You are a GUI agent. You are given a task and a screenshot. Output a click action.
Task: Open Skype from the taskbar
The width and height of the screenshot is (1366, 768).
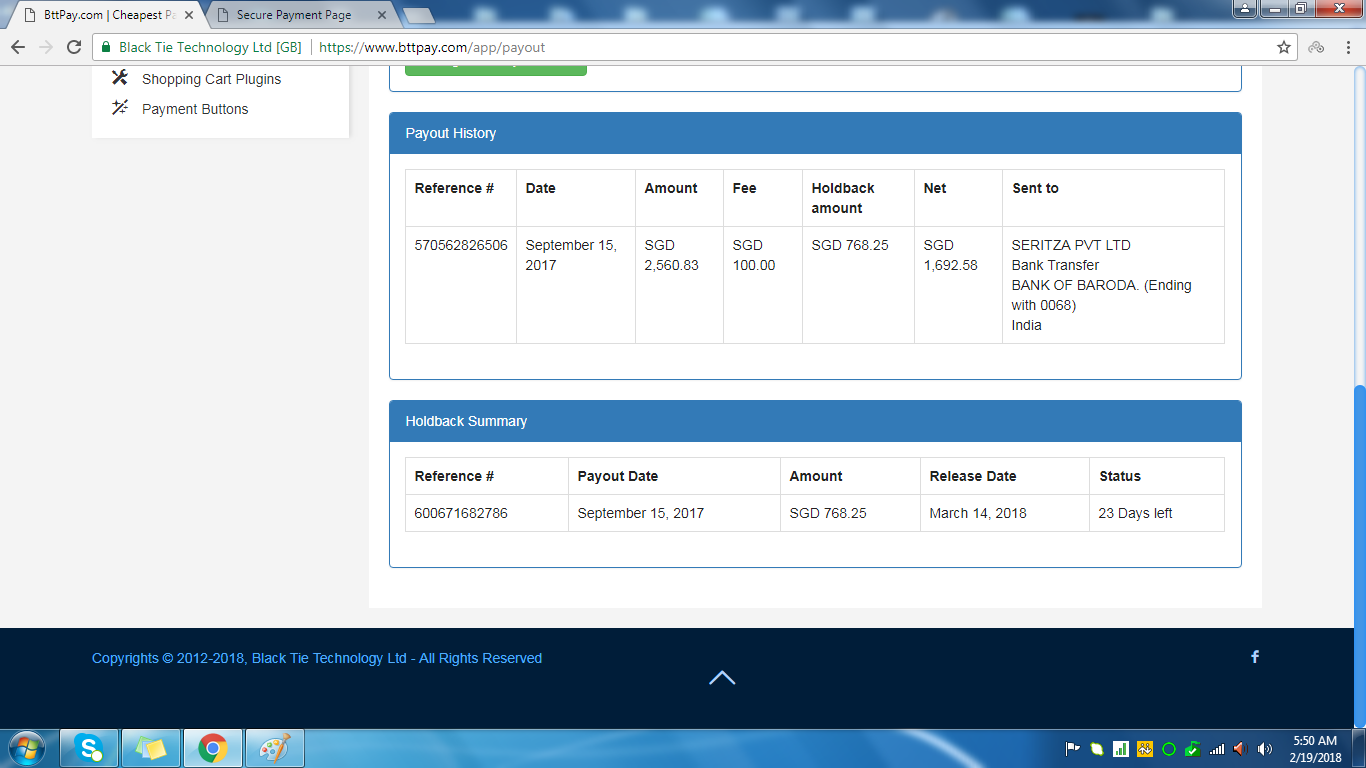(89, 748)
